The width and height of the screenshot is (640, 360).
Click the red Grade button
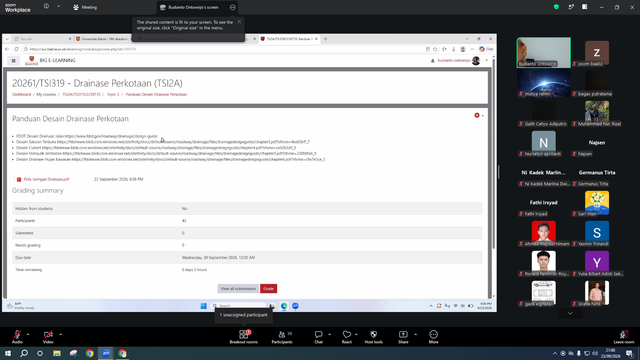269,289
